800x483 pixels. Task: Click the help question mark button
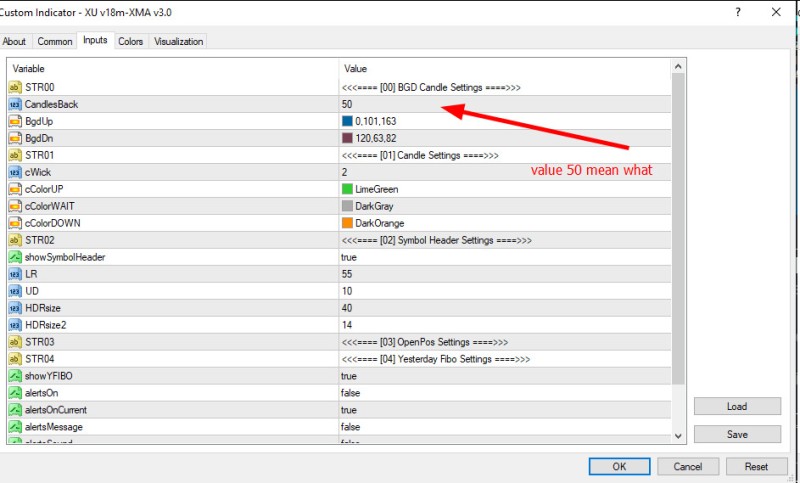738,12
